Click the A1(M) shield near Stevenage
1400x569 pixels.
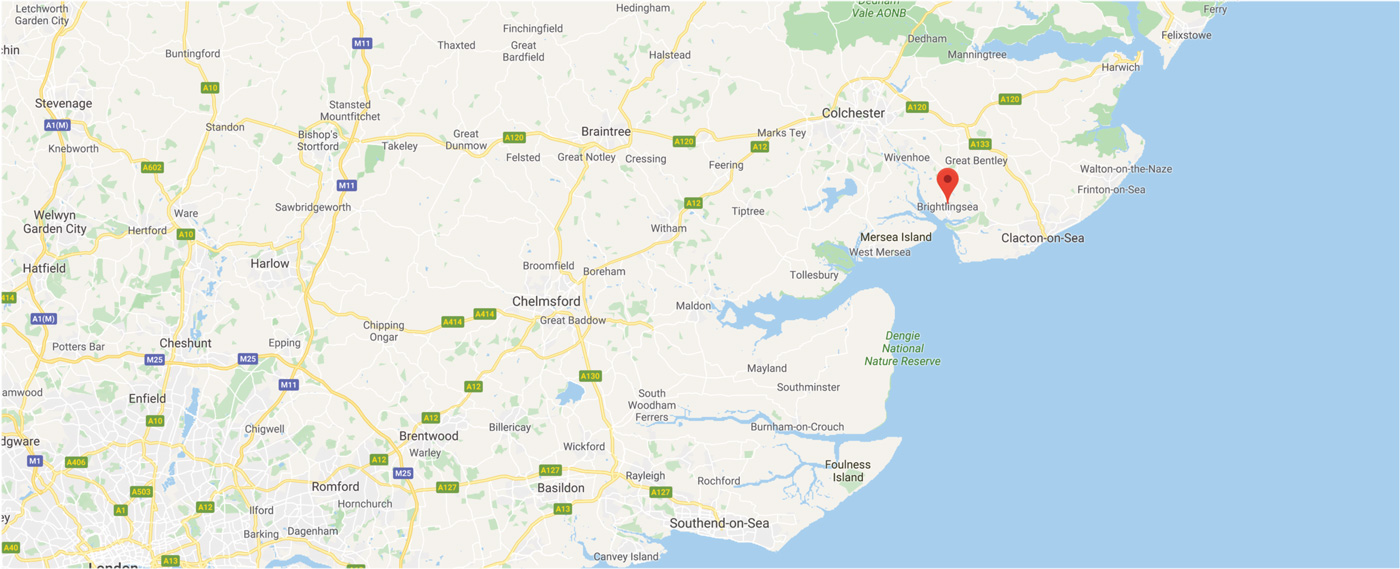pyautogui.click(x=57, y=125)
